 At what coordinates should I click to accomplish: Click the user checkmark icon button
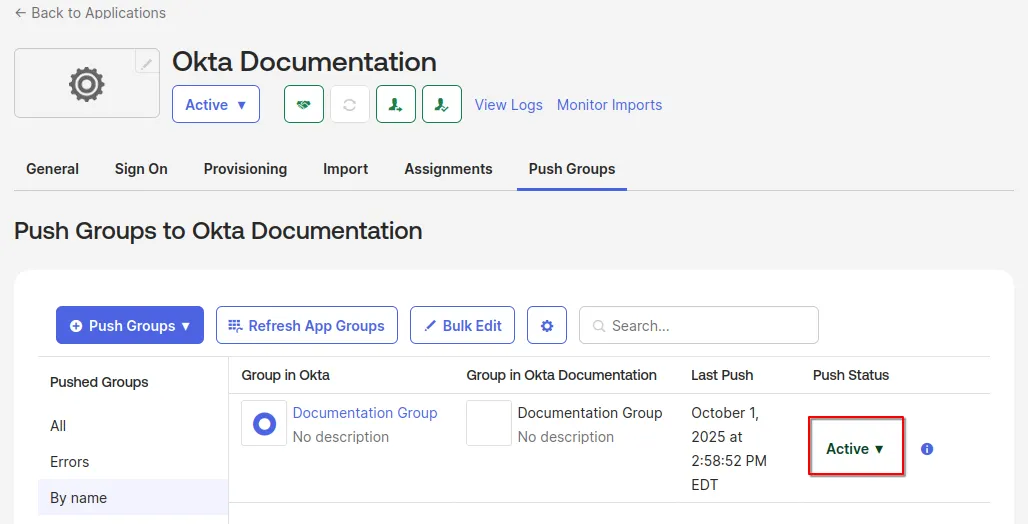pyautogui.click(x=442, y=104)
